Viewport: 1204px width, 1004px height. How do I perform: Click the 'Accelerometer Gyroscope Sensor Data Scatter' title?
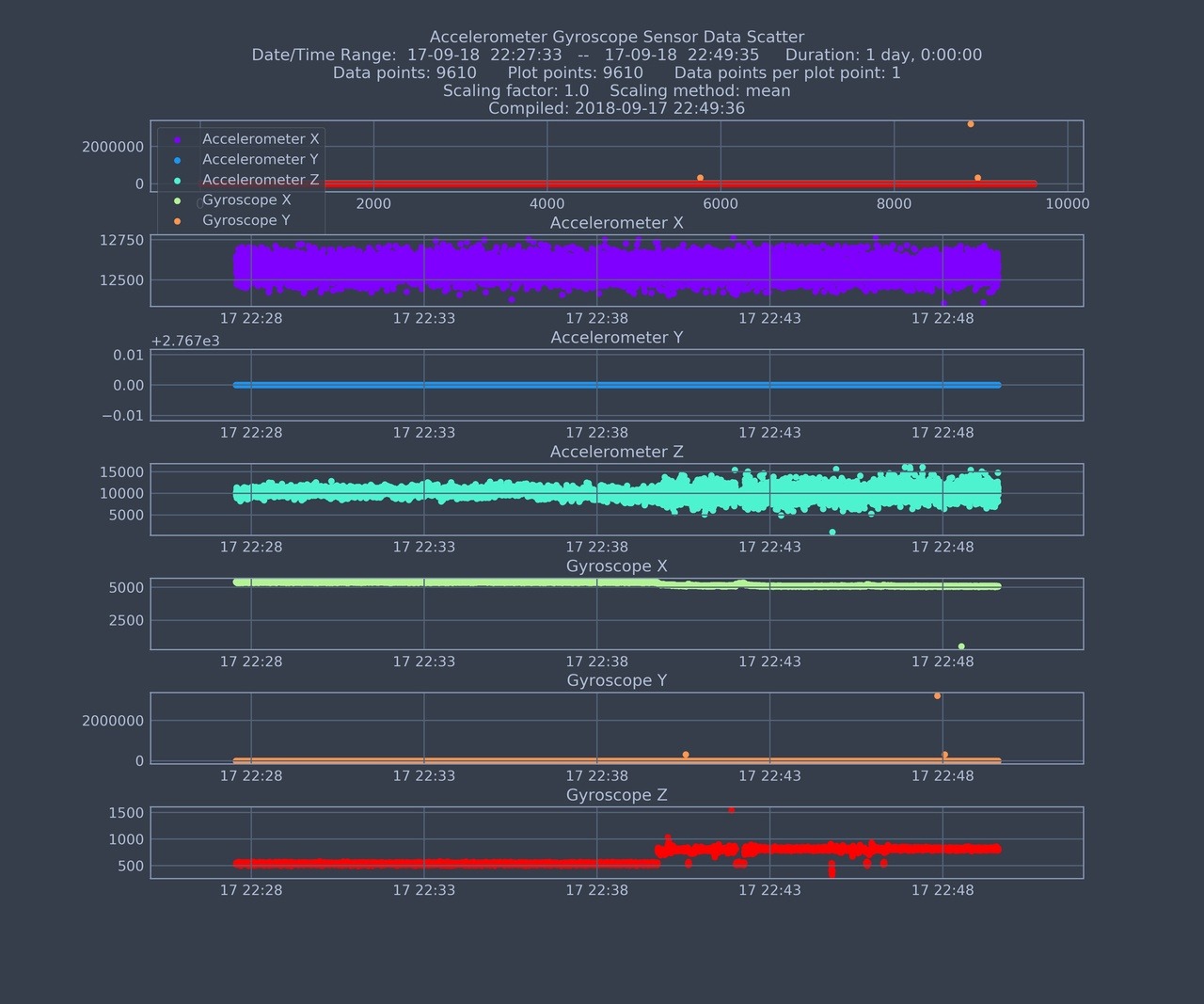[617, 38]
